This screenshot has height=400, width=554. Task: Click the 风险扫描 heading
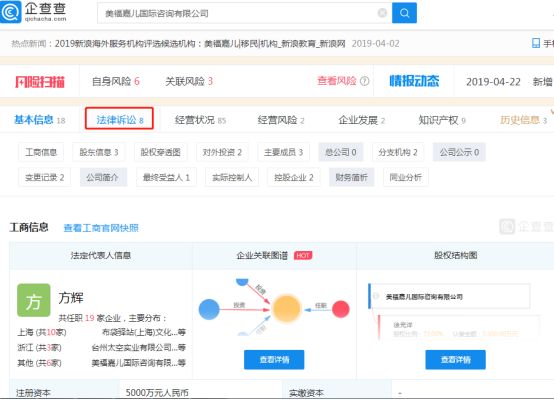click(40, 82)
